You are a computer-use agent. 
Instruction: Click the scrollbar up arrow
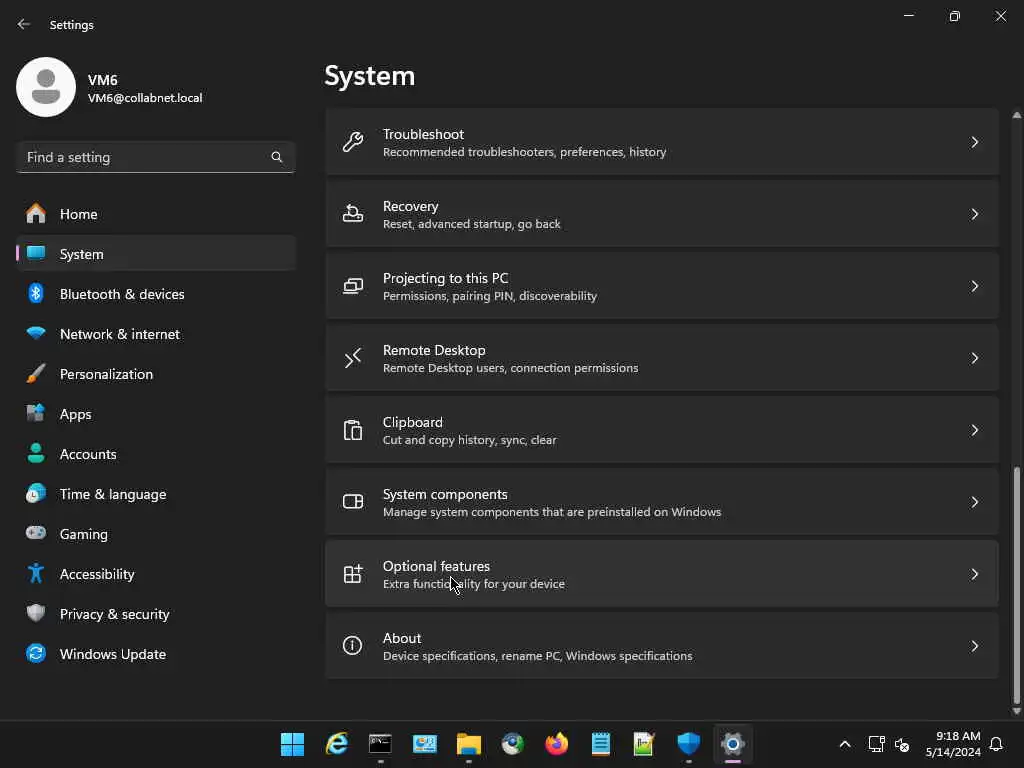[x=1016, y=115]
